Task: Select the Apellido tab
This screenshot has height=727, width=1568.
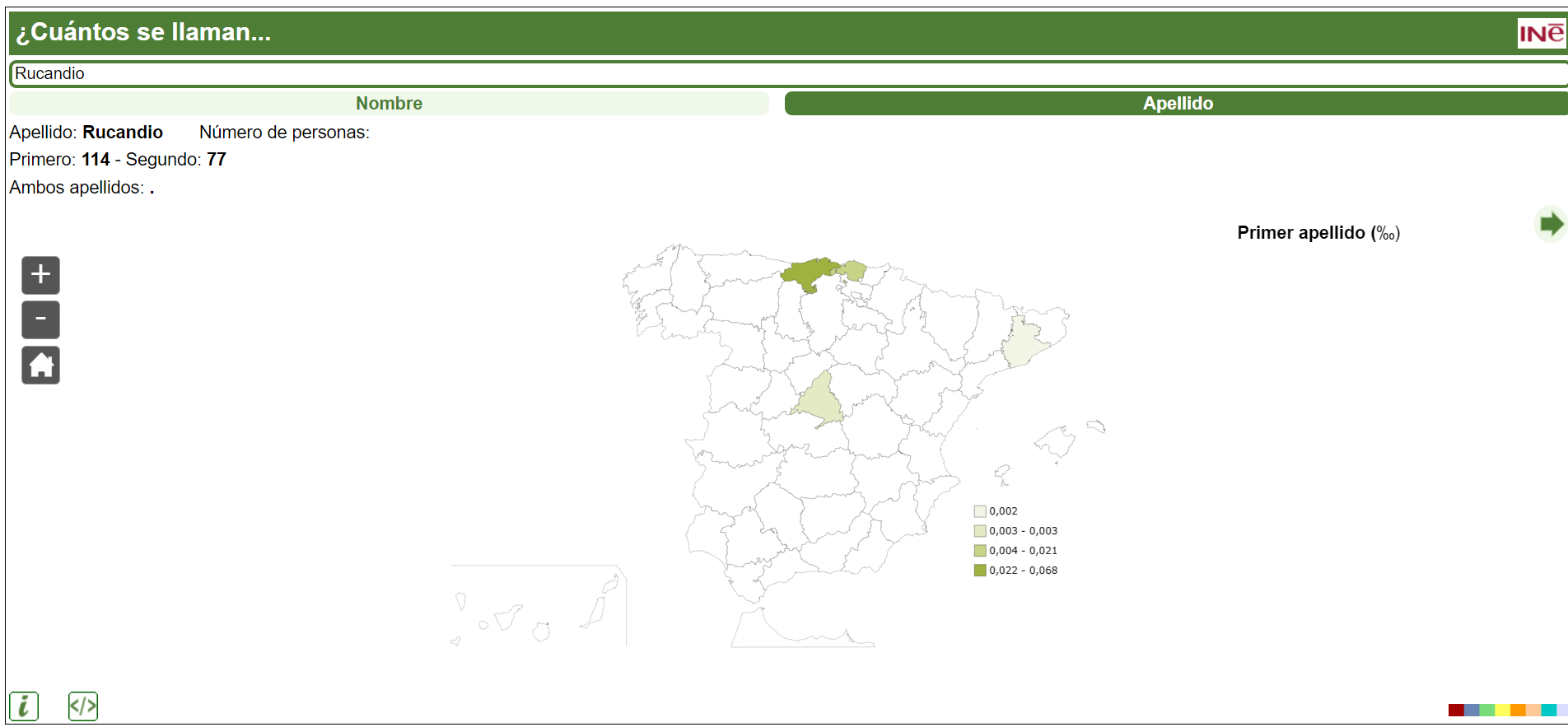Action: coord(1177,104)
